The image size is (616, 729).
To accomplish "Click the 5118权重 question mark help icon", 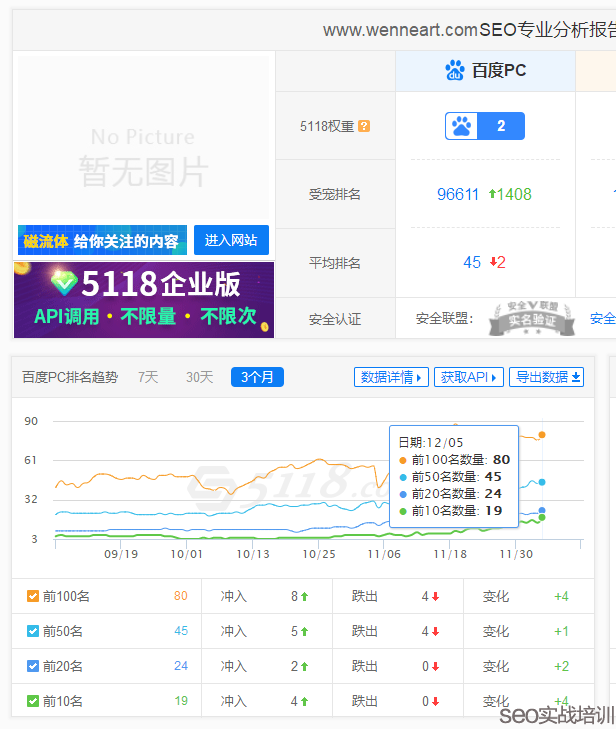I will coord(364,126).
